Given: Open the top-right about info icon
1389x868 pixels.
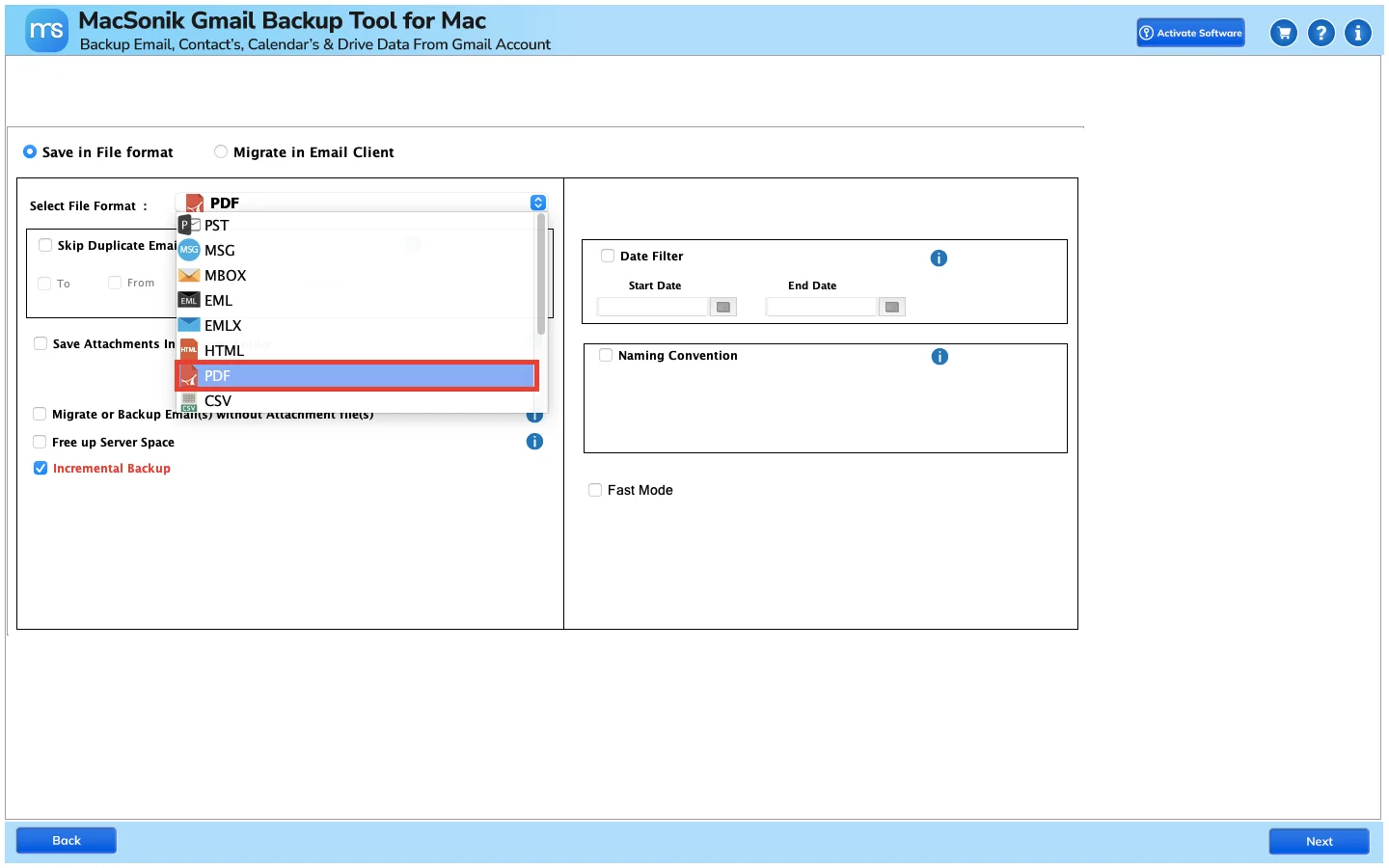Looking at the screenshot, I should point(1358,33).
